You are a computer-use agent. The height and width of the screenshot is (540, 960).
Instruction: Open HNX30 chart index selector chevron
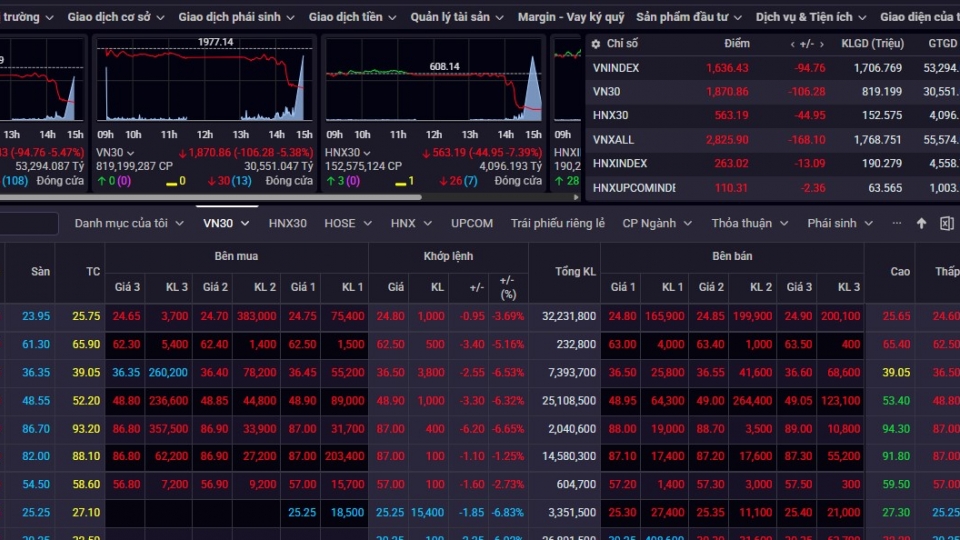(367, 153)
